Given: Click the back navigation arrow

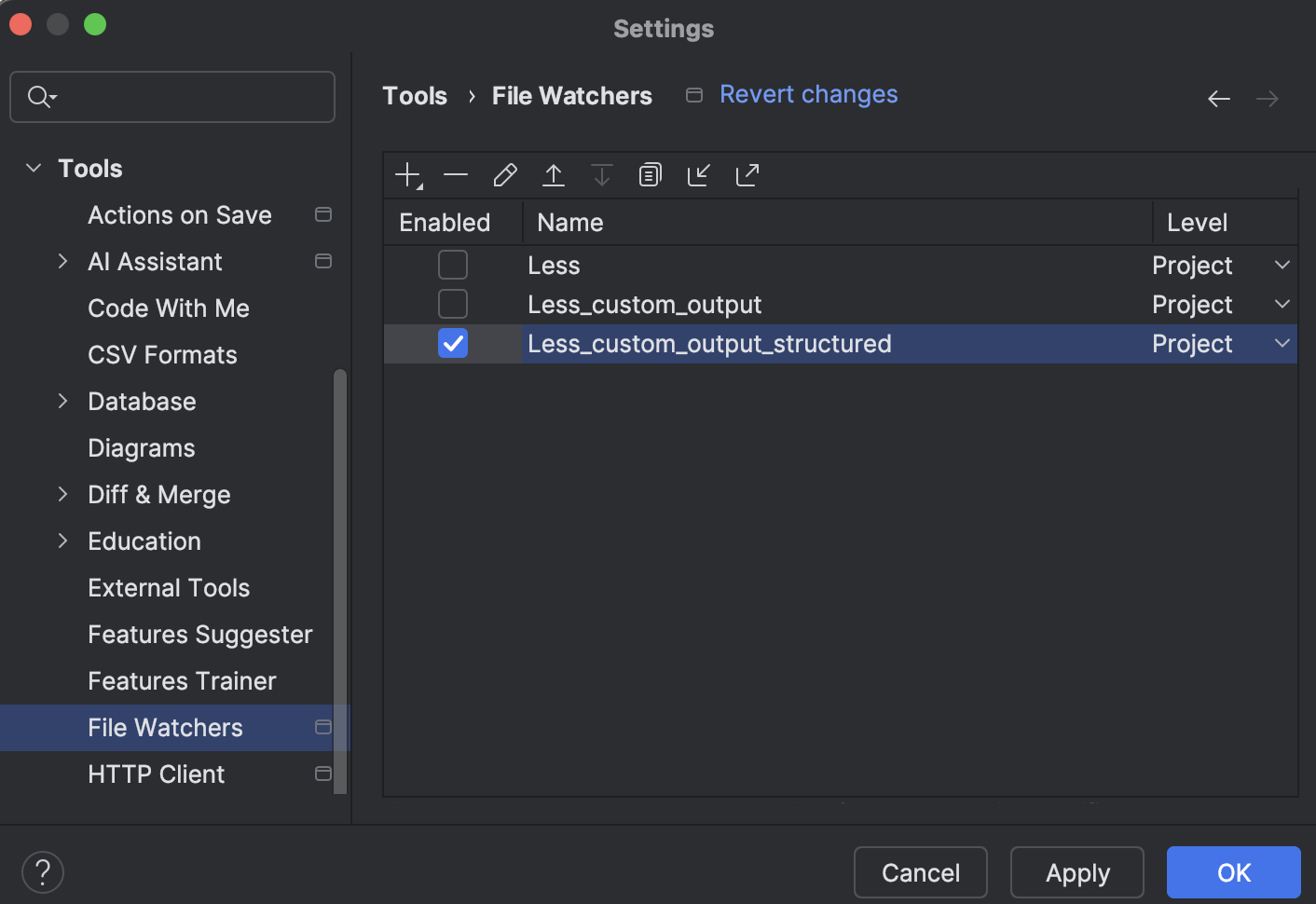Looking at the screenshot, I should [x=1218, y=98].
